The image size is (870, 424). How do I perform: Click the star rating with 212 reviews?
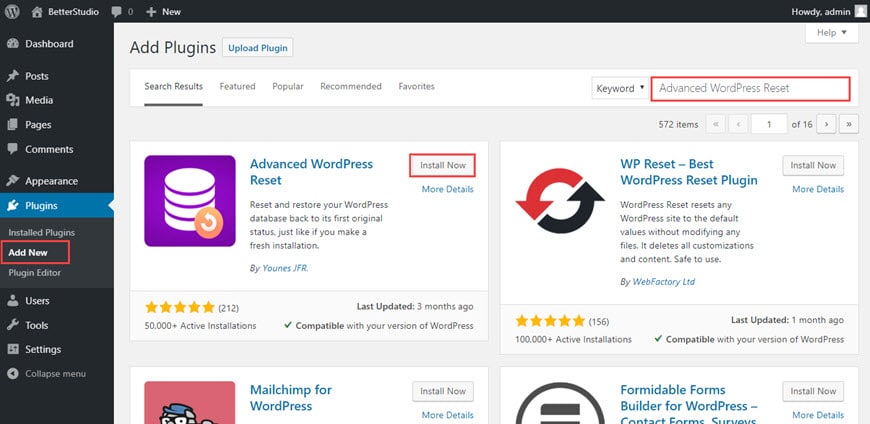tap(179, 307)
